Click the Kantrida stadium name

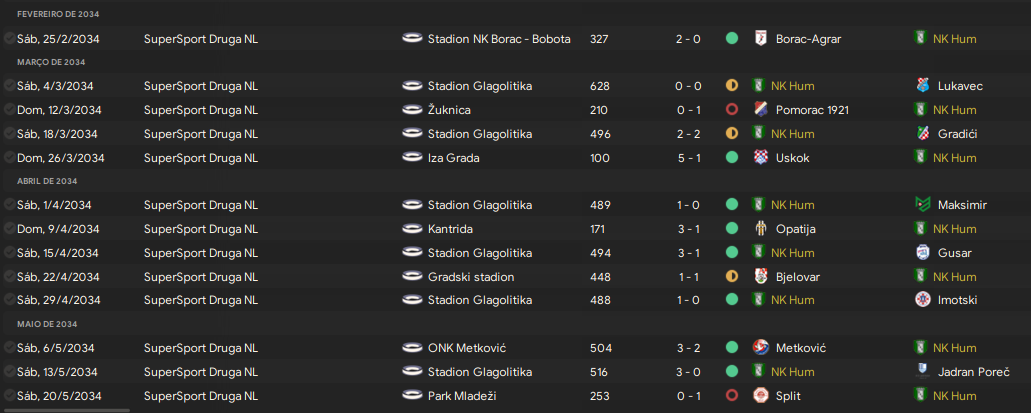tap(451, 228)
